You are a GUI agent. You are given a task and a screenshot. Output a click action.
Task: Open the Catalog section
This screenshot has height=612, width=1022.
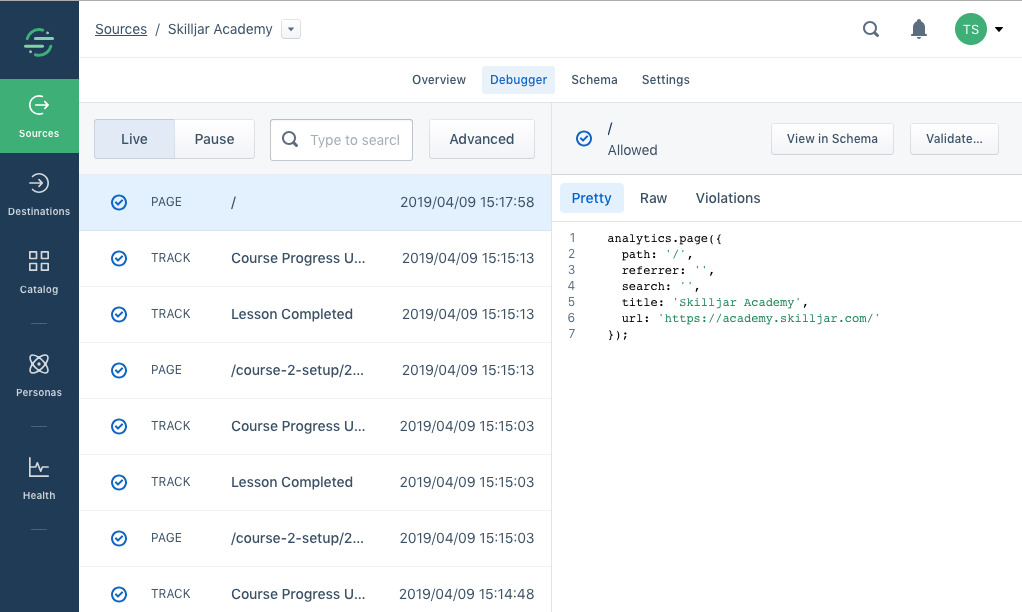(x=39, y=272)
